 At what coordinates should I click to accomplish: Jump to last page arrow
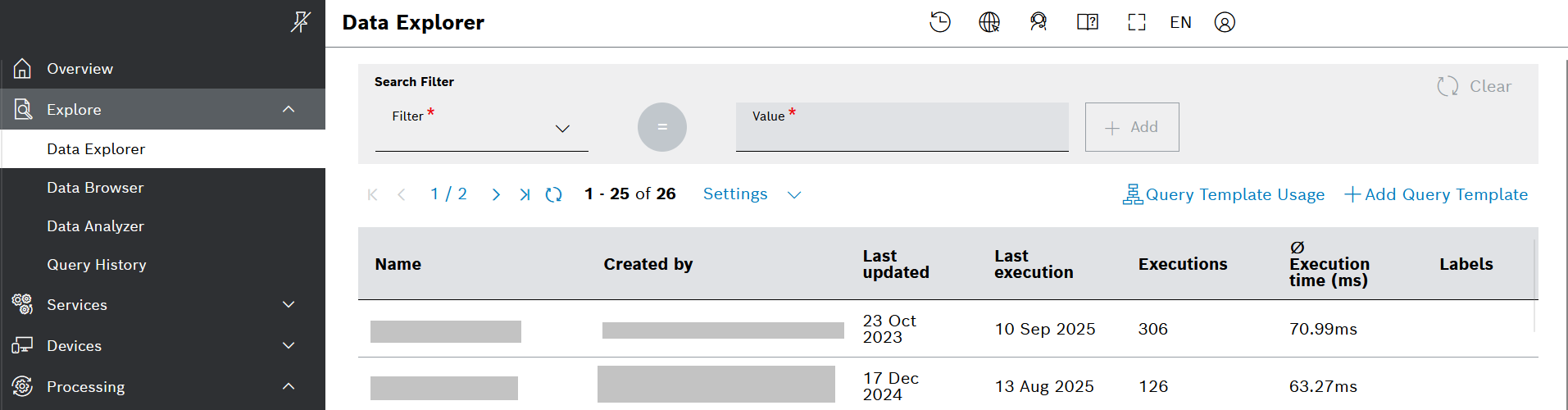[x=525, y=194]
